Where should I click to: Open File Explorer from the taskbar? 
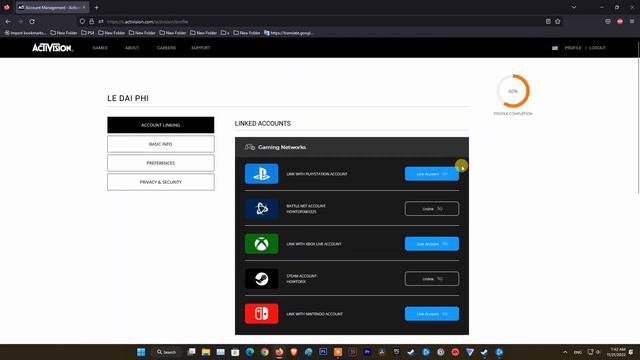pyautogui.click(x=206, y=352)
